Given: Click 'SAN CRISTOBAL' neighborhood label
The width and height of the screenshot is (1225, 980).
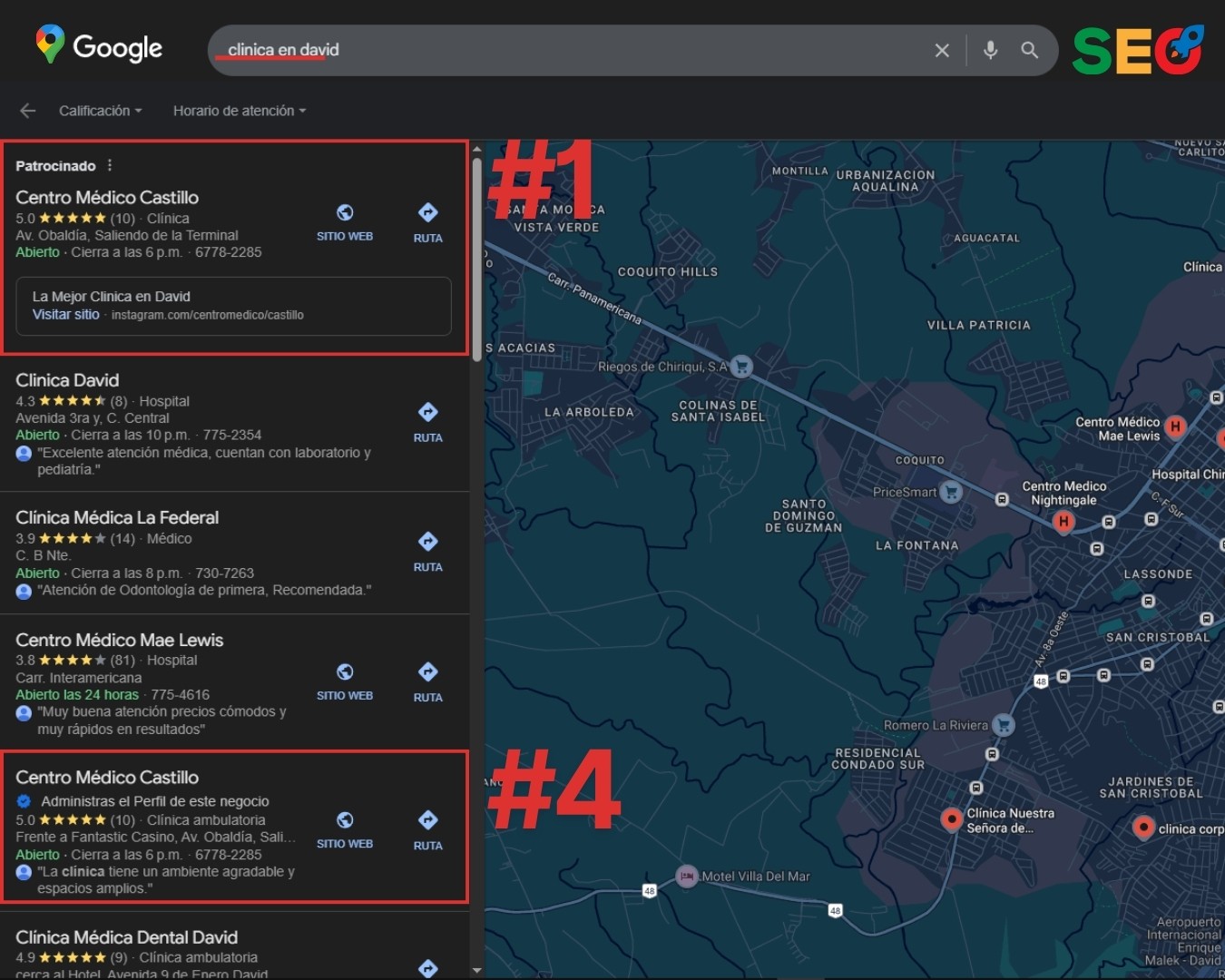Looking at the screenshot, I should 1158,637.
